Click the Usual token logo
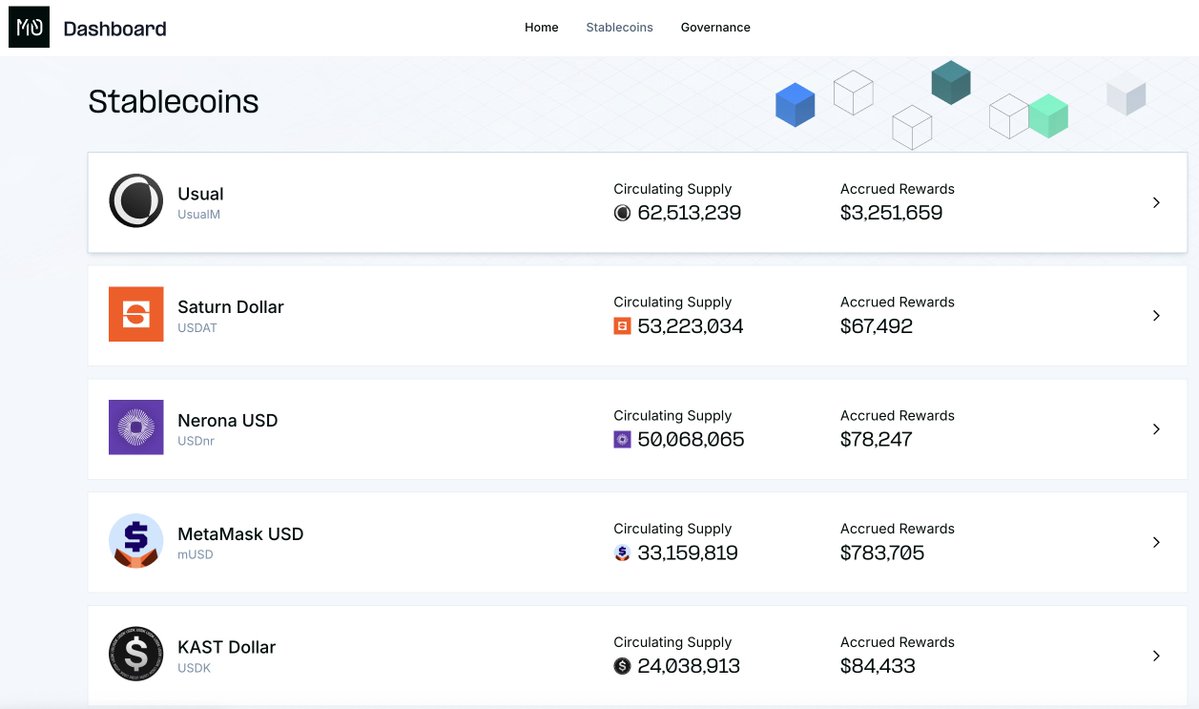1199x709 pixels. (x=136, y=201)
